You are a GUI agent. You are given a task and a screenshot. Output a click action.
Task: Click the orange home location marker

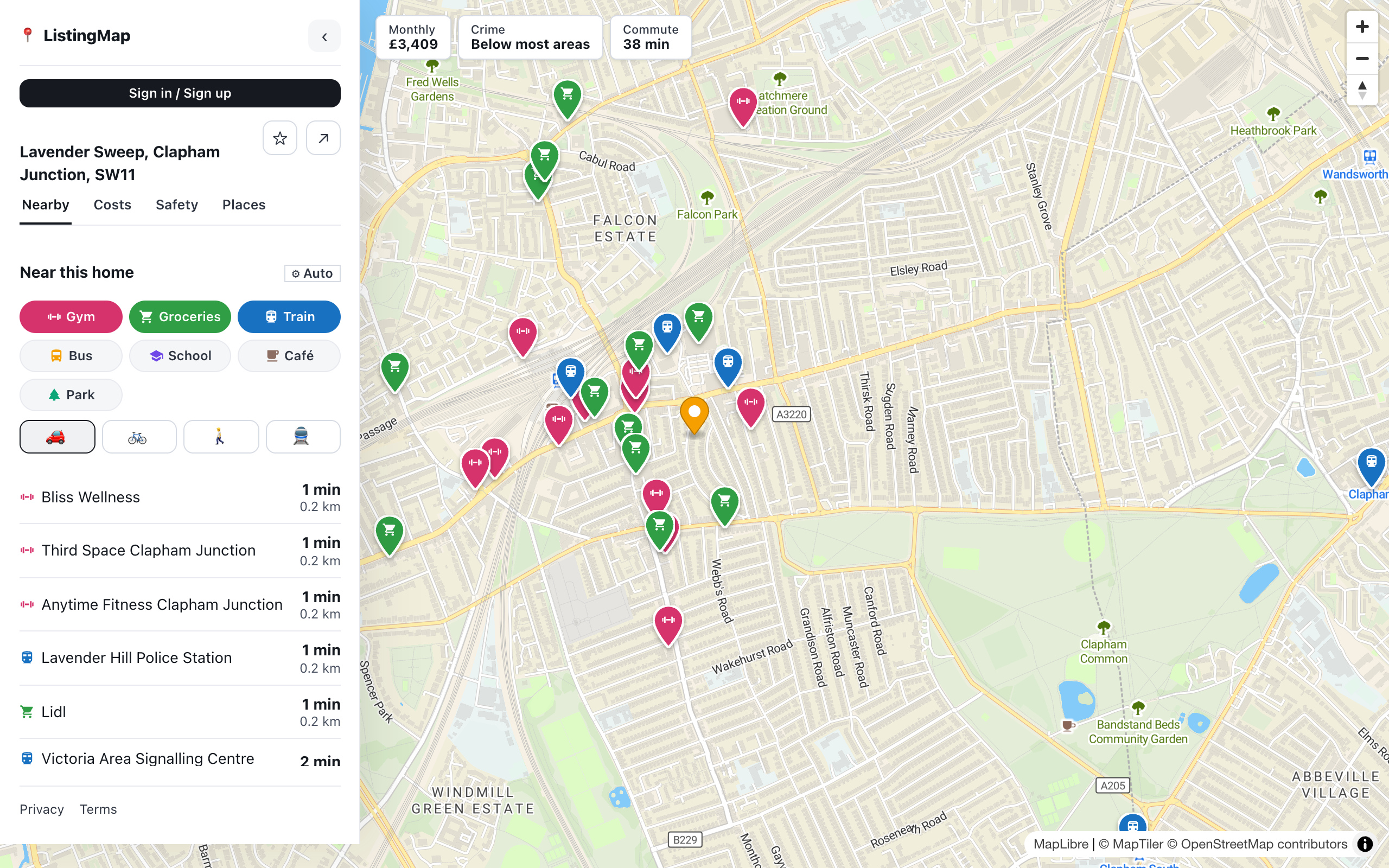coord(694,414)
